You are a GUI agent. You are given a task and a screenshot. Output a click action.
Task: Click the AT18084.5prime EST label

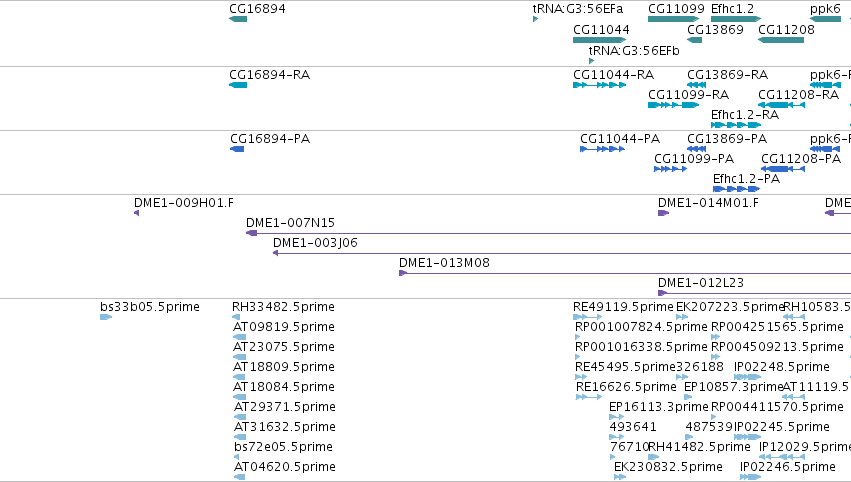(x=284, y=387)
